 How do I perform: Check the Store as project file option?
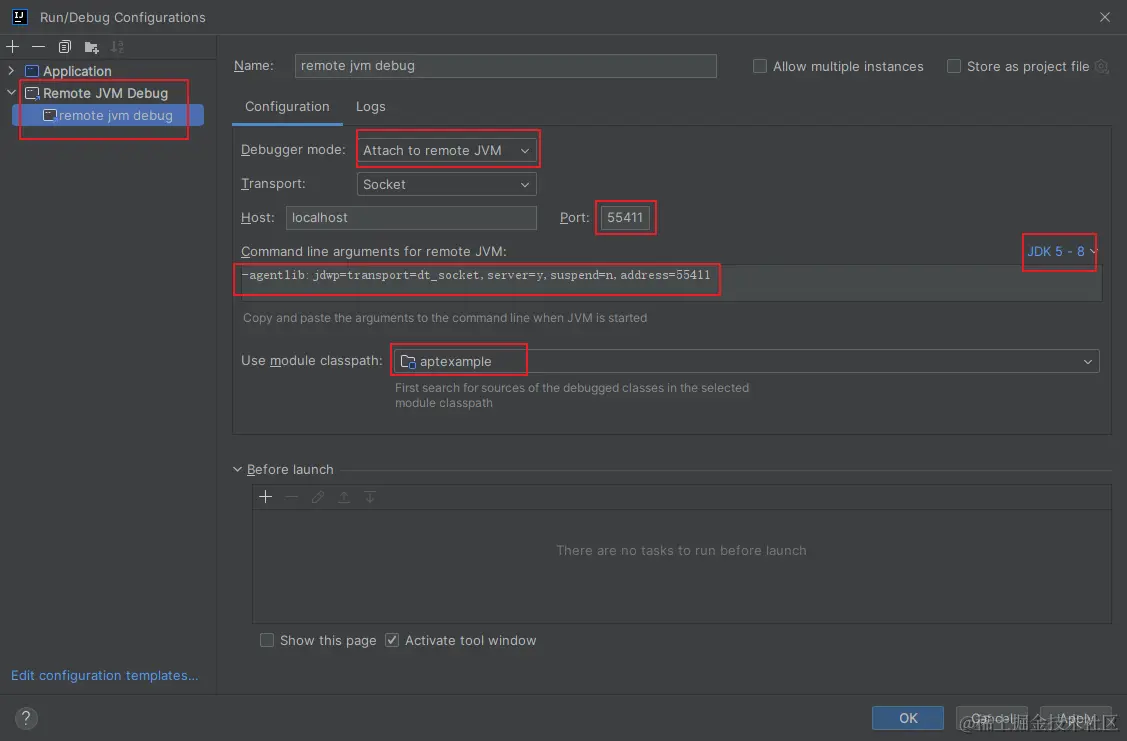tap(954, 67)
